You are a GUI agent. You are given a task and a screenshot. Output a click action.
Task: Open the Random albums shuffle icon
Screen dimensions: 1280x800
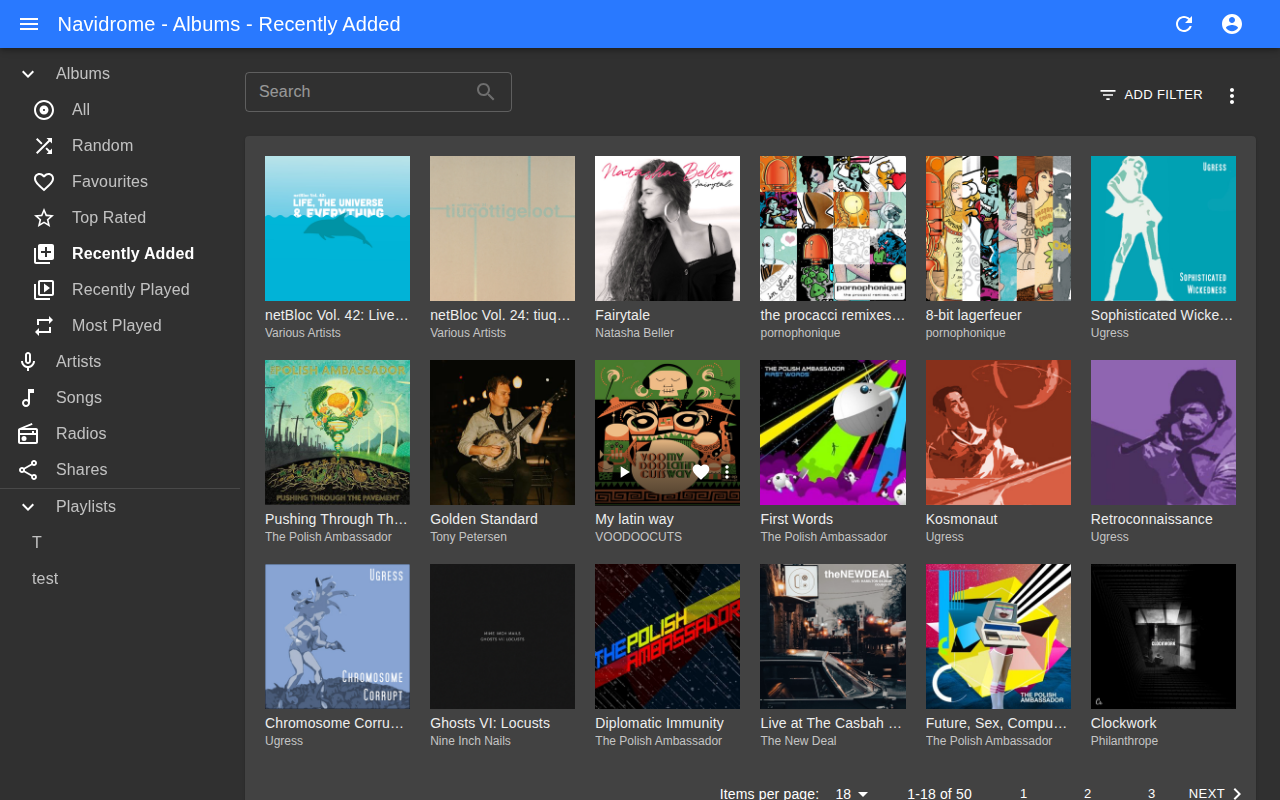pos(44,145)
